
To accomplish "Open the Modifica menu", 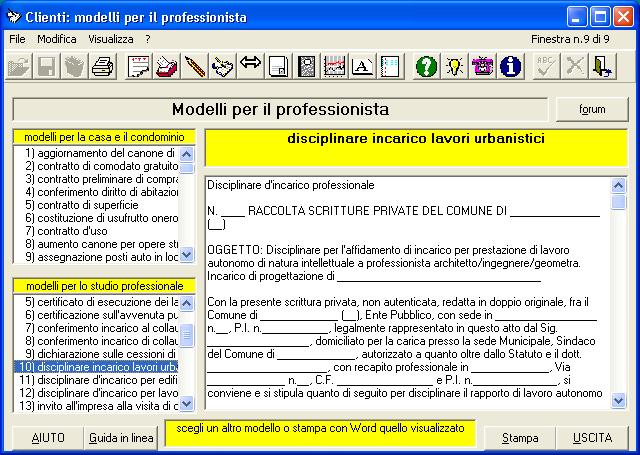I will click(x=57, y=39).
